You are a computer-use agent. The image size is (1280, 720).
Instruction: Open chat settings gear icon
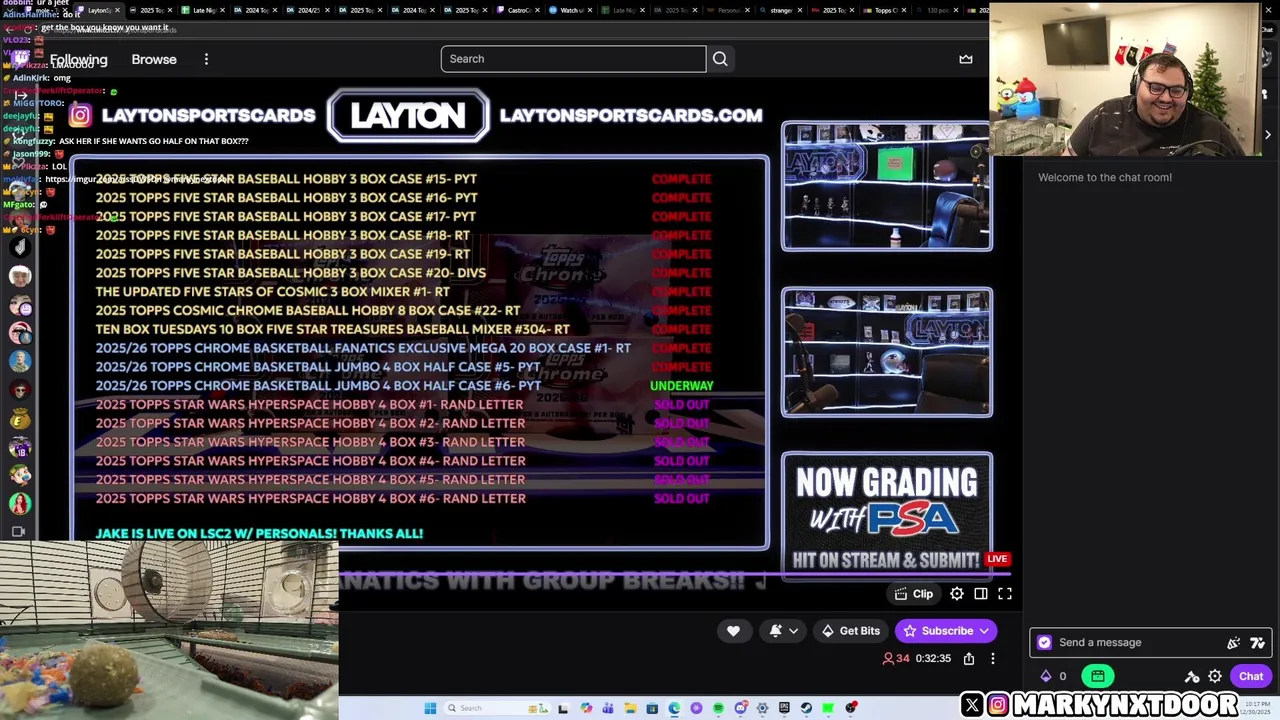[1215, 677]
